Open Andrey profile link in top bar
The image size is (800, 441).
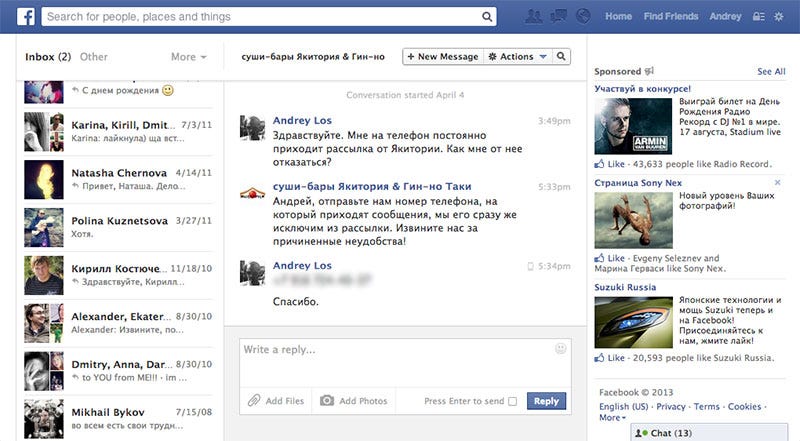click(725, 16)
